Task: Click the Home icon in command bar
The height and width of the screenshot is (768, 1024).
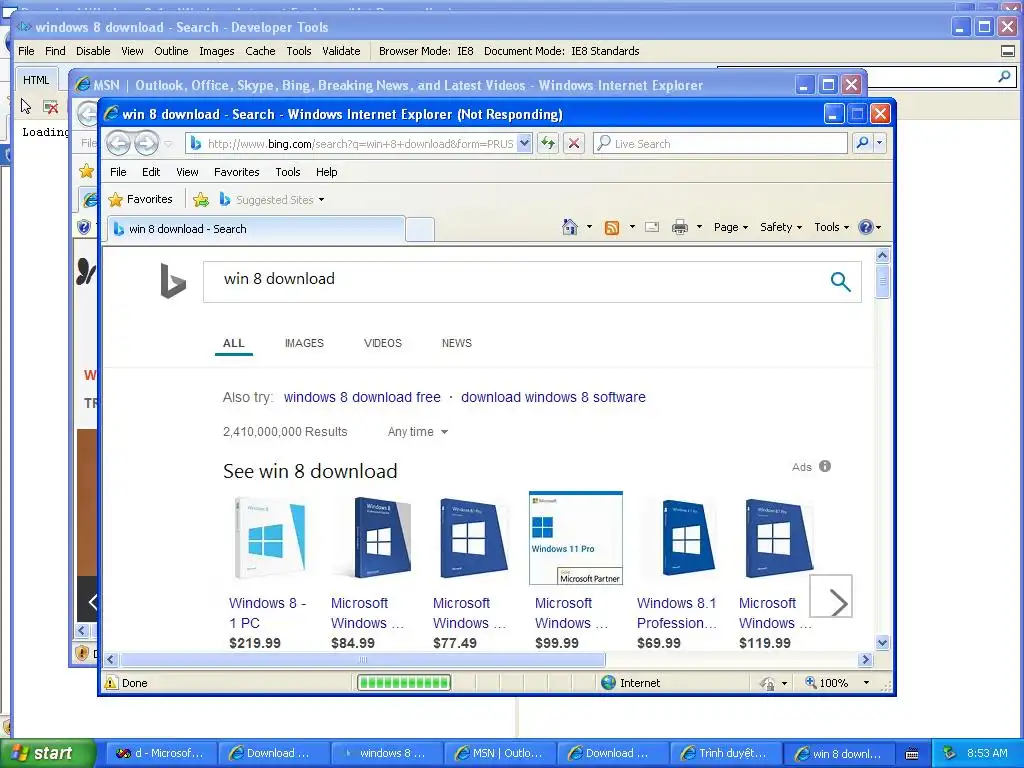Action: pyautogui.click(x=569, y=227)
